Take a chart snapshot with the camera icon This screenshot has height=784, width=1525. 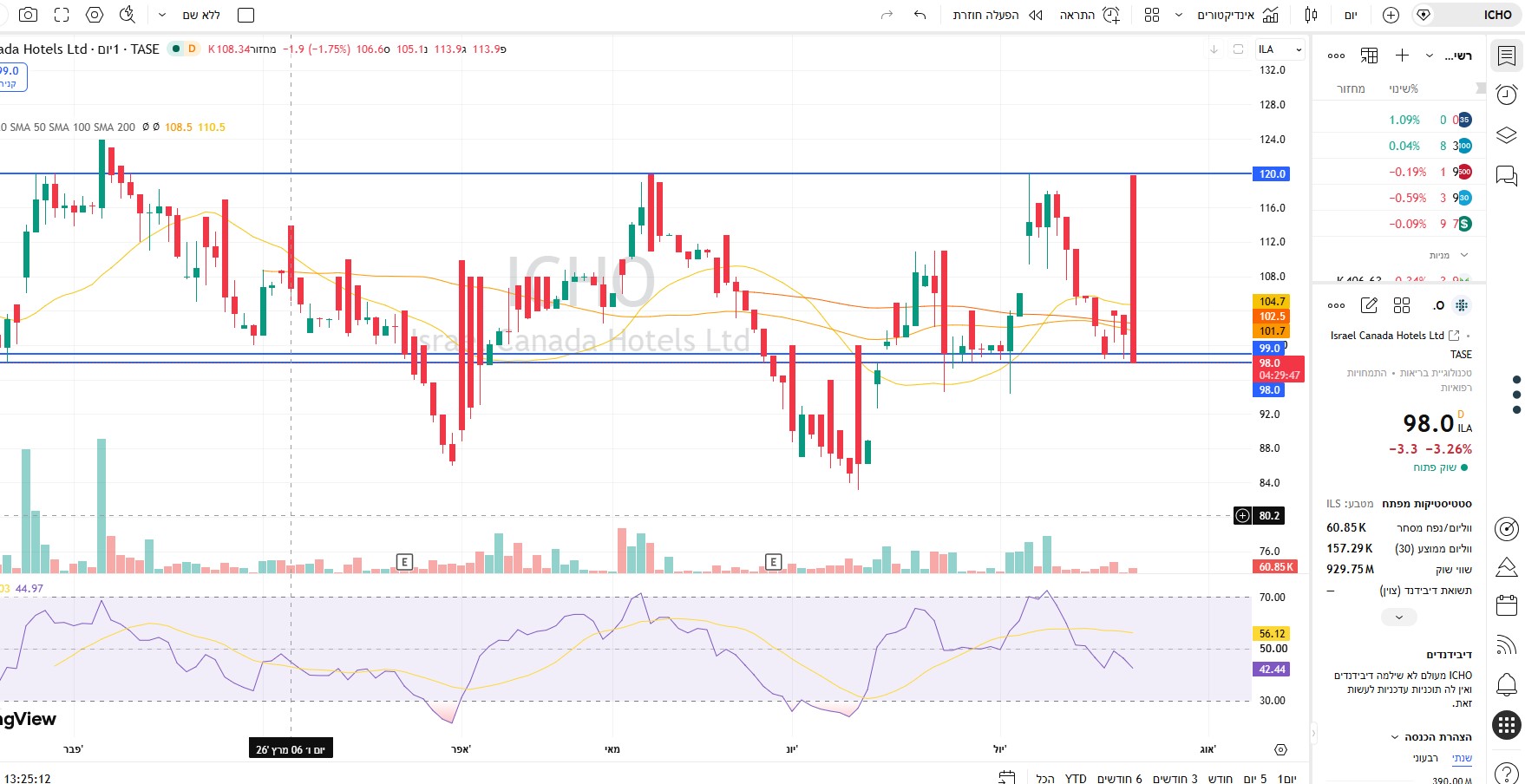28,15
